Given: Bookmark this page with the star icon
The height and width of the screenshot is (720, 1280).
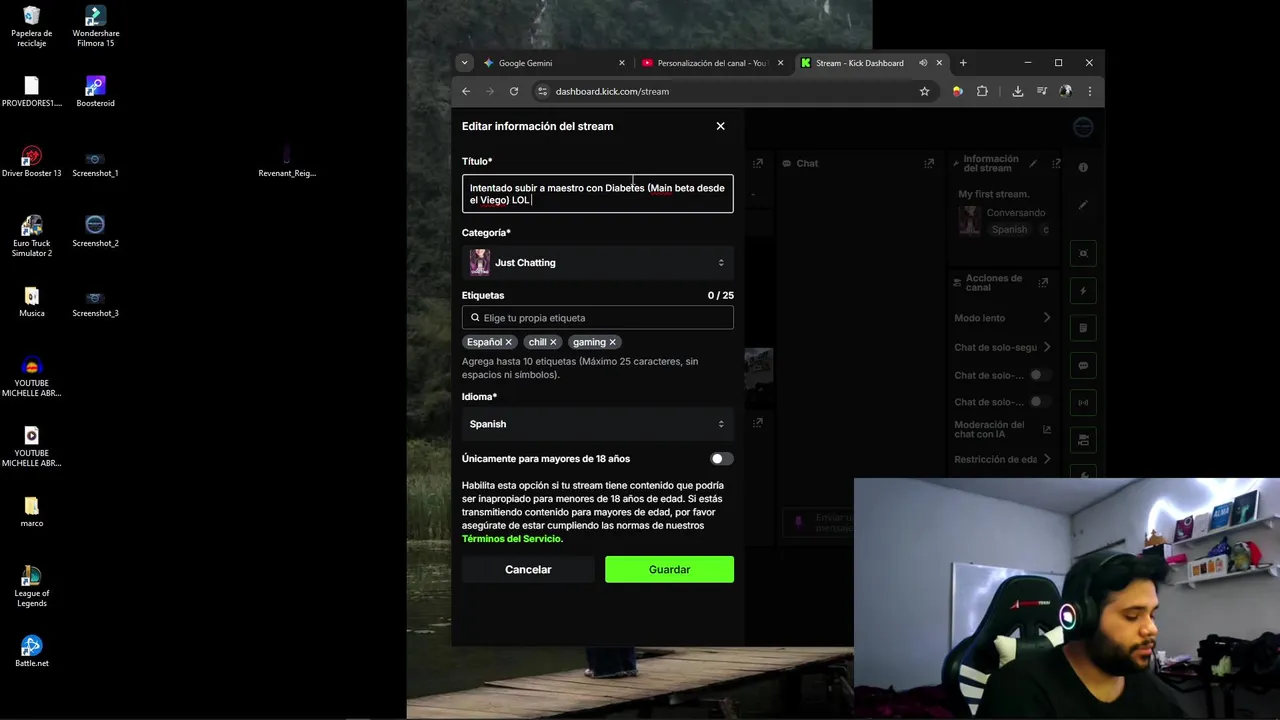Looking at the screenshot, I should click(924, 91).
